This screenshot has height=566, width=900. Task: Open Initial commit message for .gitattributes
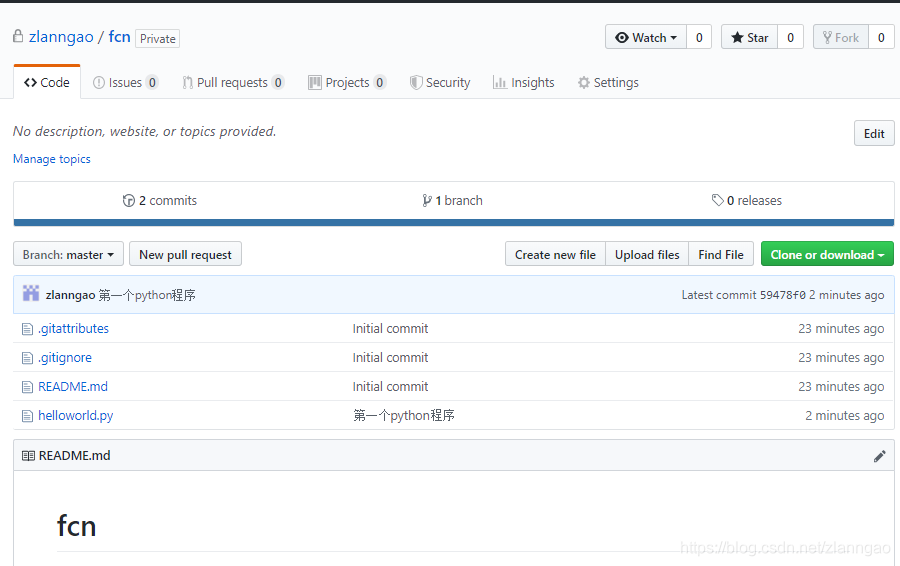coord(390,329)
